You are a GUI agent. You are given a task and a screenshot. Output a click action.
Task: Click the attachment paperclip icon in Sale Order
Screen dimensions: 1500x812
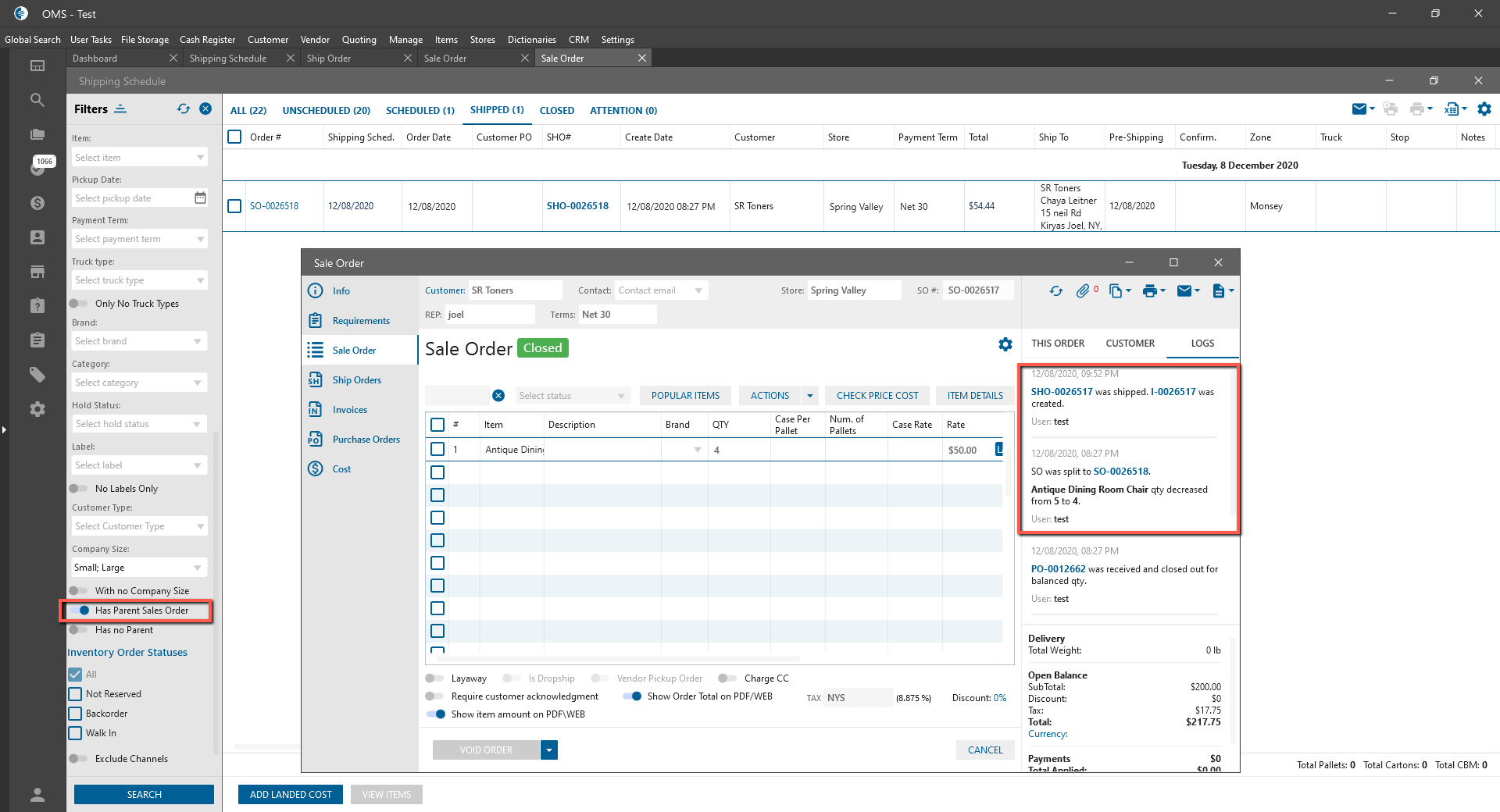[x=1082, y=291]
